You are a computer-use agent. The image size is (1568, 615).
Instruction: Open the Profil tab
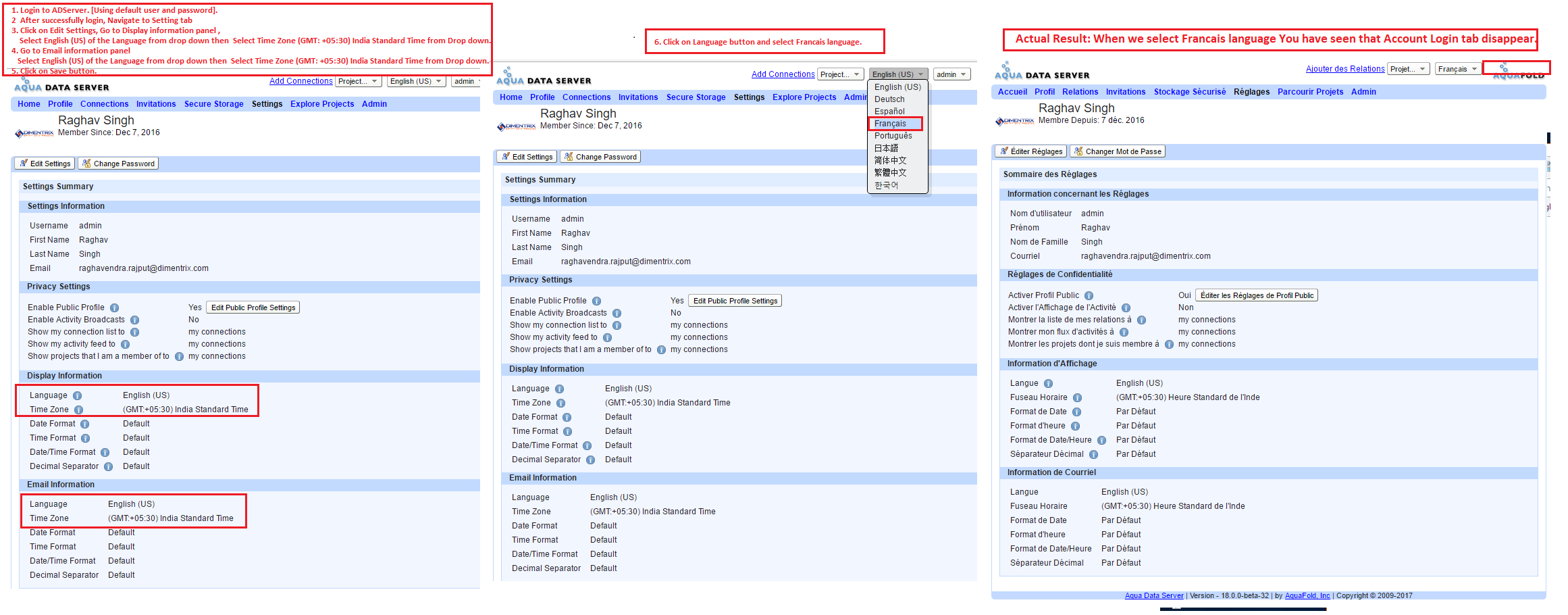(x=1044, y=92)
